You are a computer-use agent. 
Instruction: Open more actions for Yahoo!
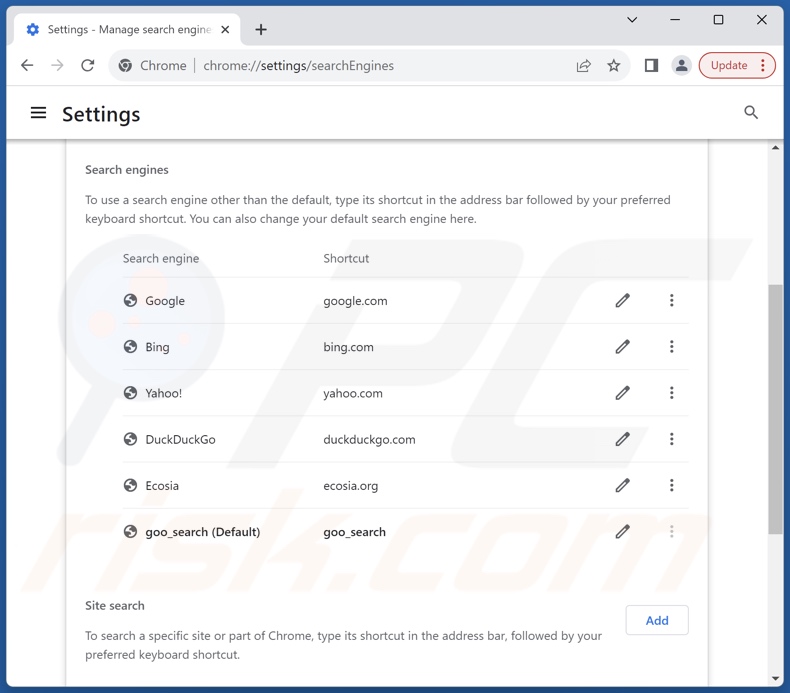point(671,393)
